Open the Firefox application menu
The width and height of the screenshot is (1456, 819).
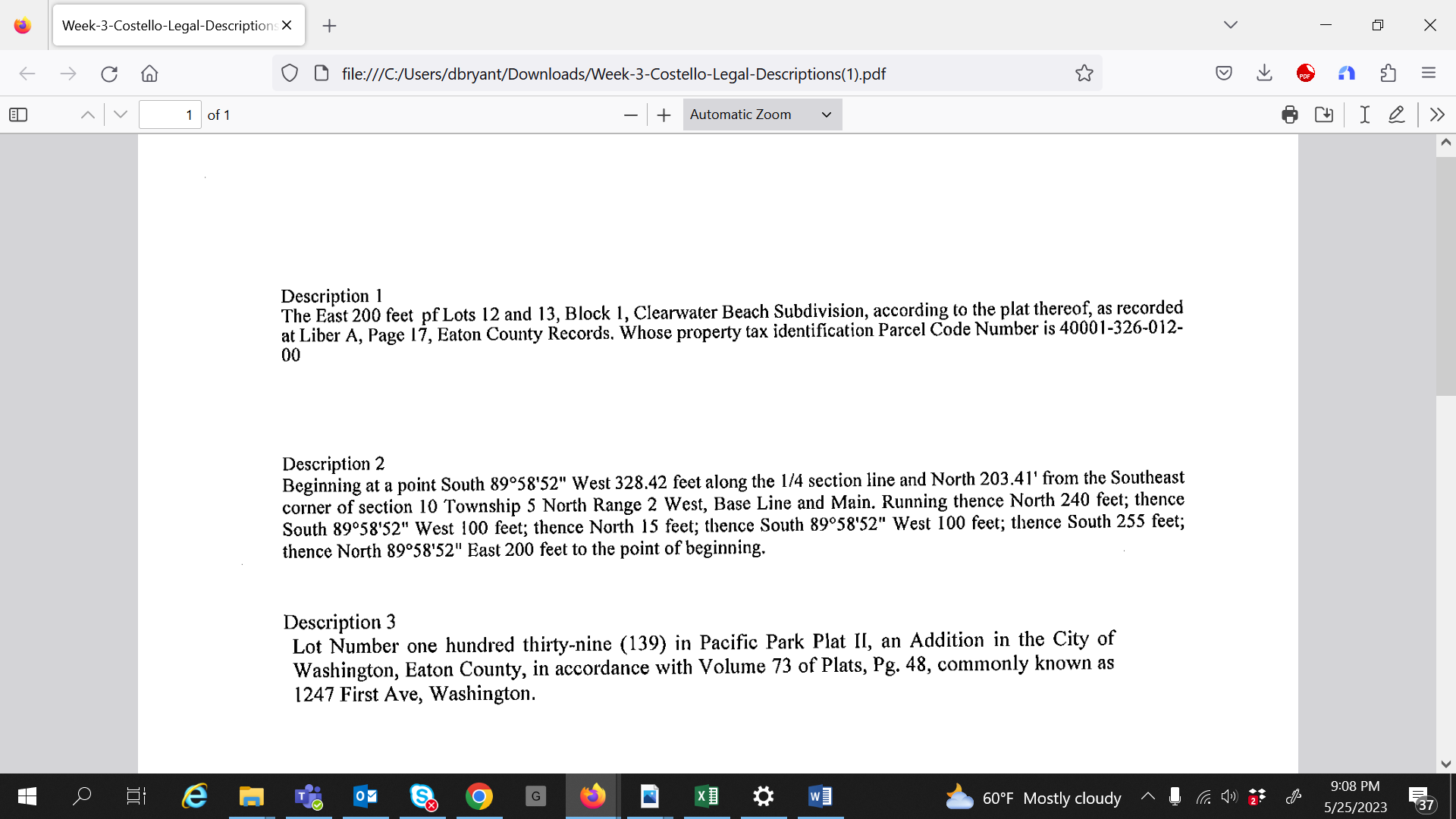tap(1429, 73)
